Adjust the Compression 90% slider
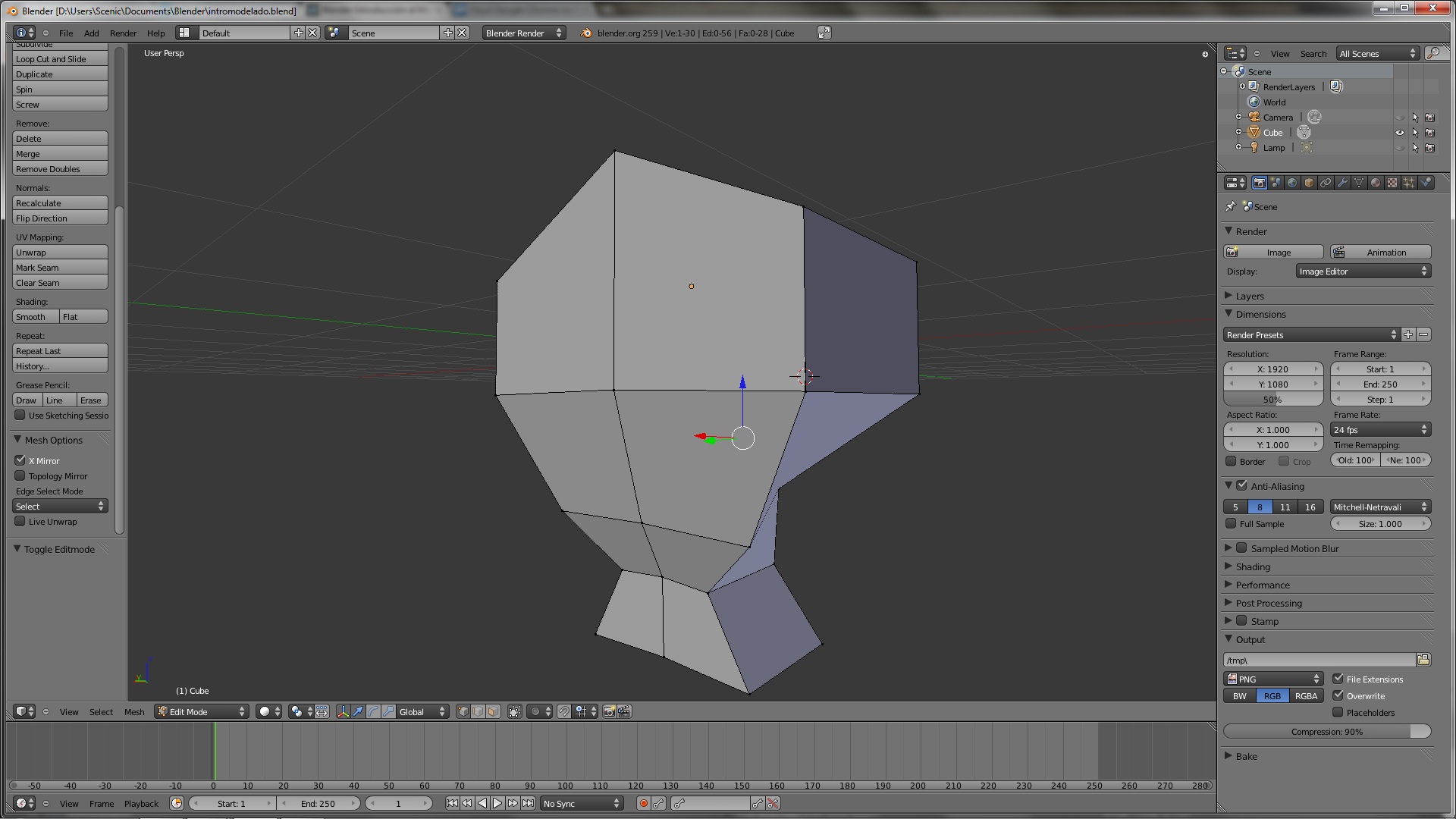The width and height of the screenshot is (1456, 819). [1326, 732]
